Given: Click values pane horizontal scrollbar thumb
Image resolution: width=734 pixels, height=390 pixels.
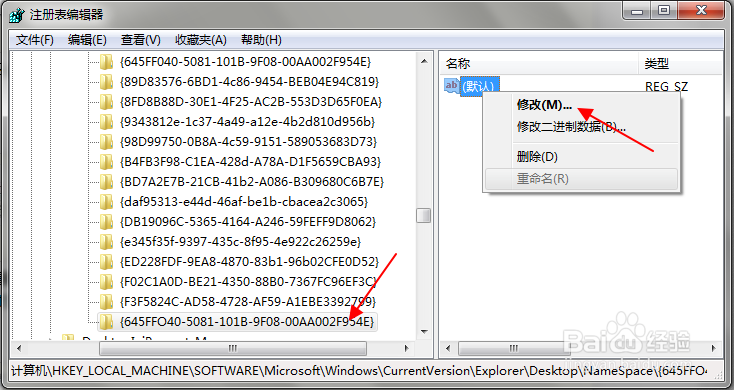Looking at the screenshot, I should pos(513,348).
